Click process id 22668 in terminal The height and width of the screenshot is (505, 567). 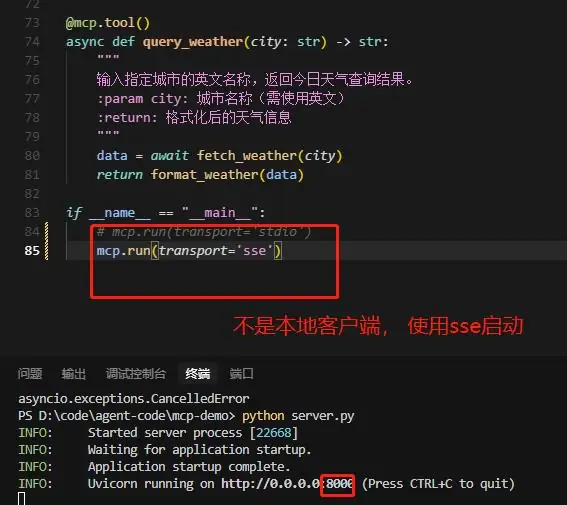tap(274, 433)
